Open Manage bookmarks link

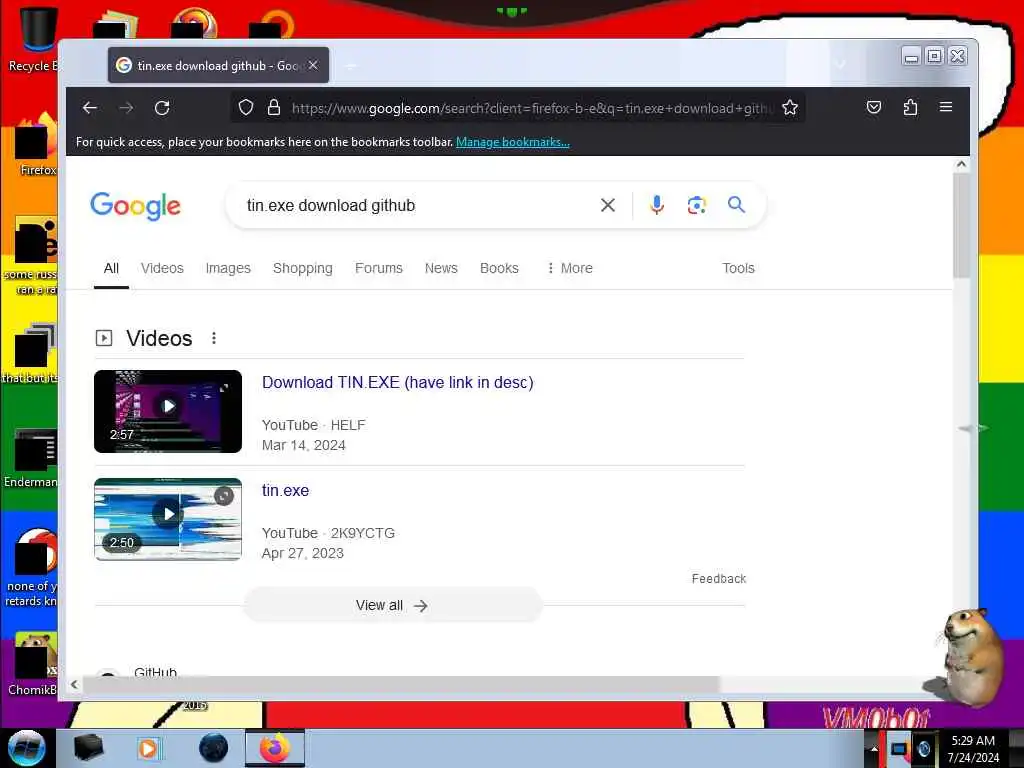(x=513, y=142)
